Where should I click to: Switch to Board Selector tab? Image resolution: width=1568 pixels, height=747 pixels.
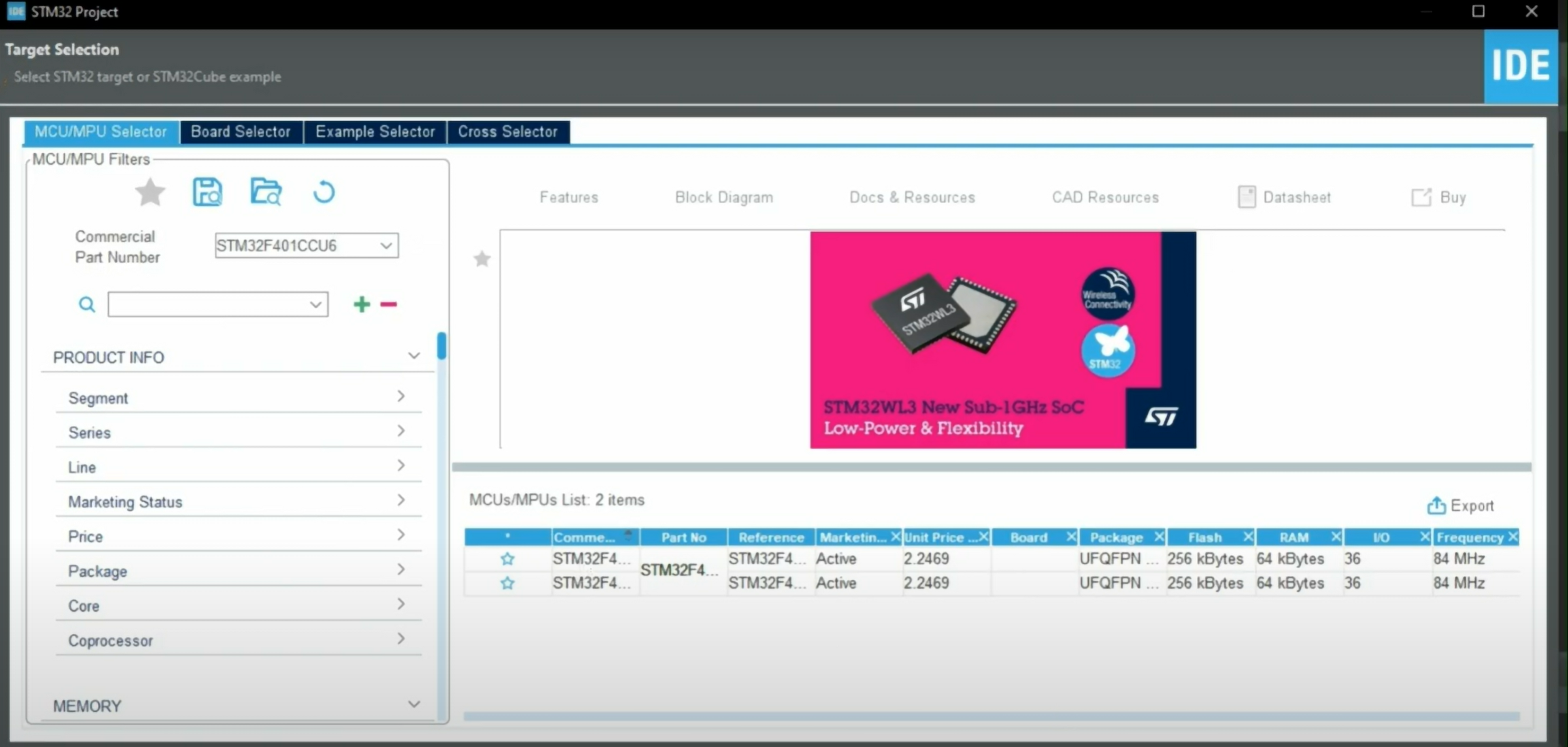(x=240, y=132)
